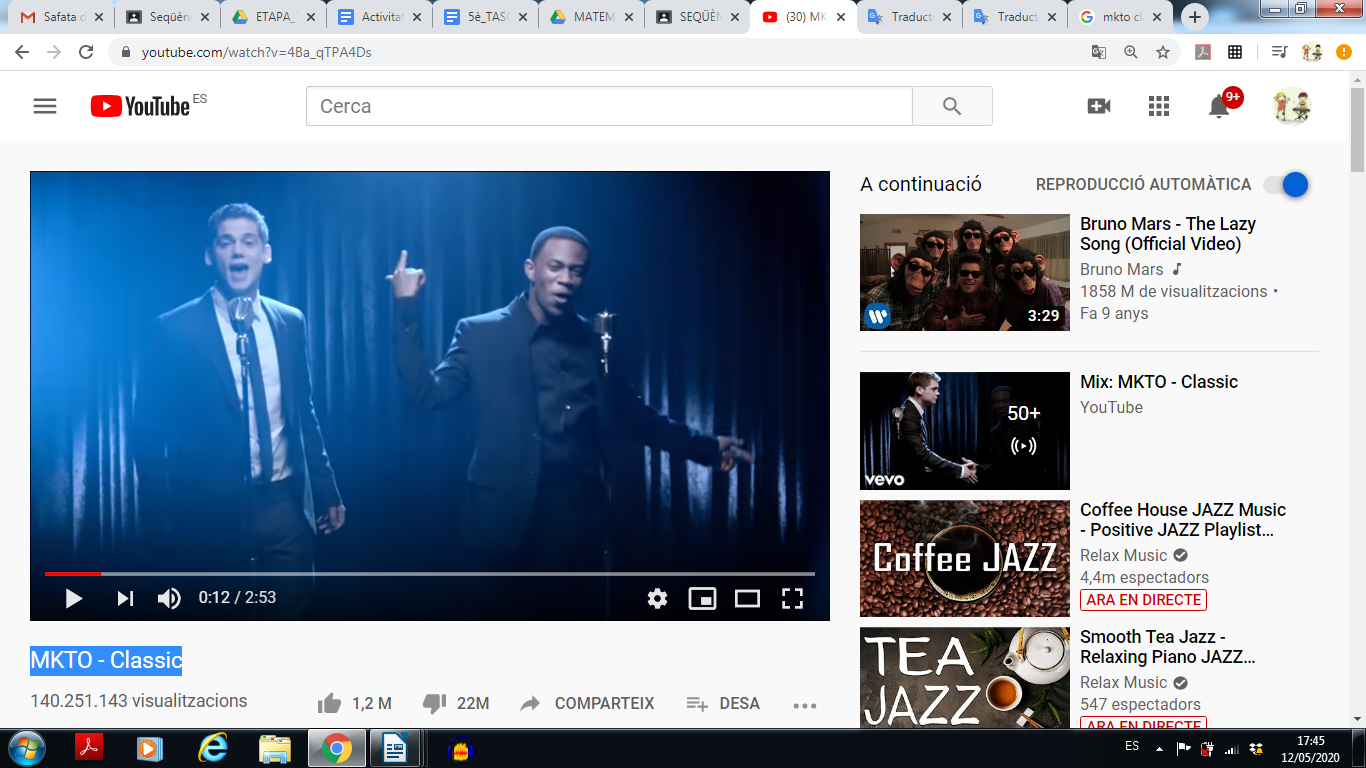Open the notifications bell
The image size is (1366, 768).
click(1219, 106)
